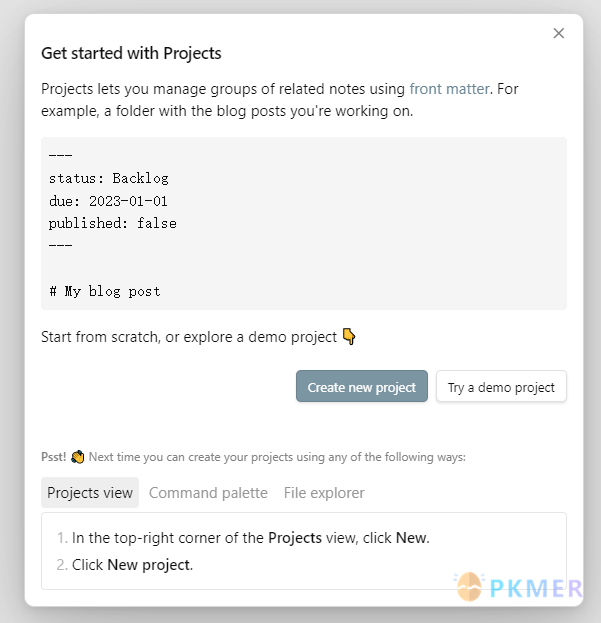The height and width of the screenshot is (623, 601).
Task: Click the Create new project button
Action: (361, 386)
